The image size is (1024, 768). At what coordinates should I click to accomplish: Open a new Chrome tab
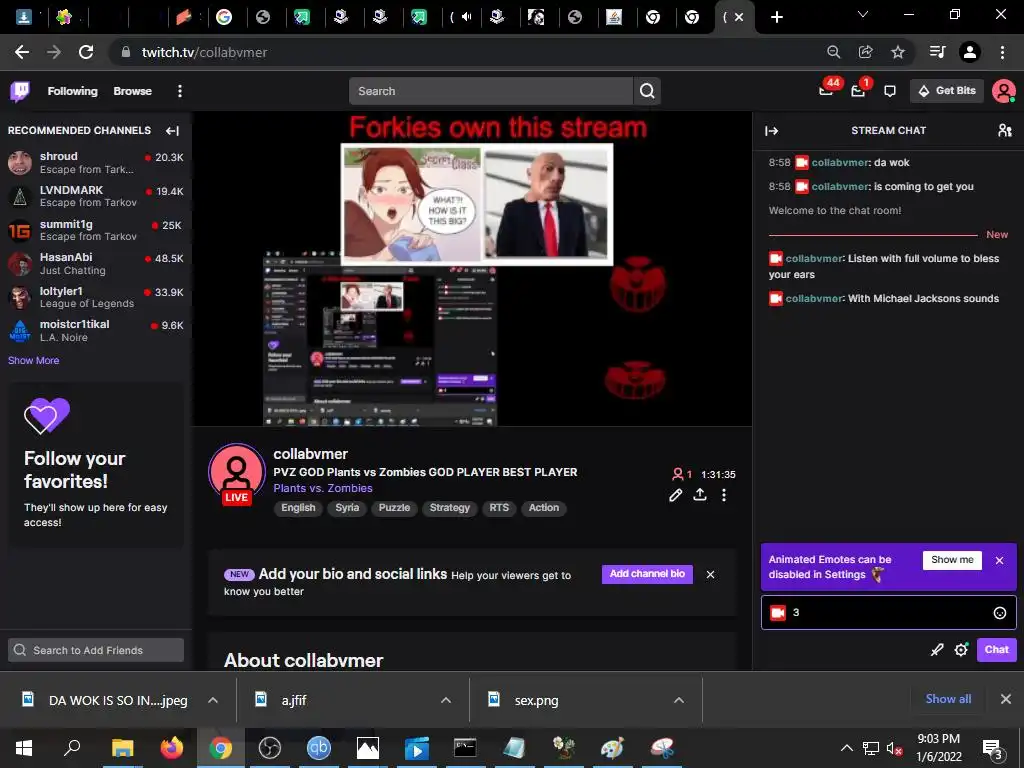776,17
